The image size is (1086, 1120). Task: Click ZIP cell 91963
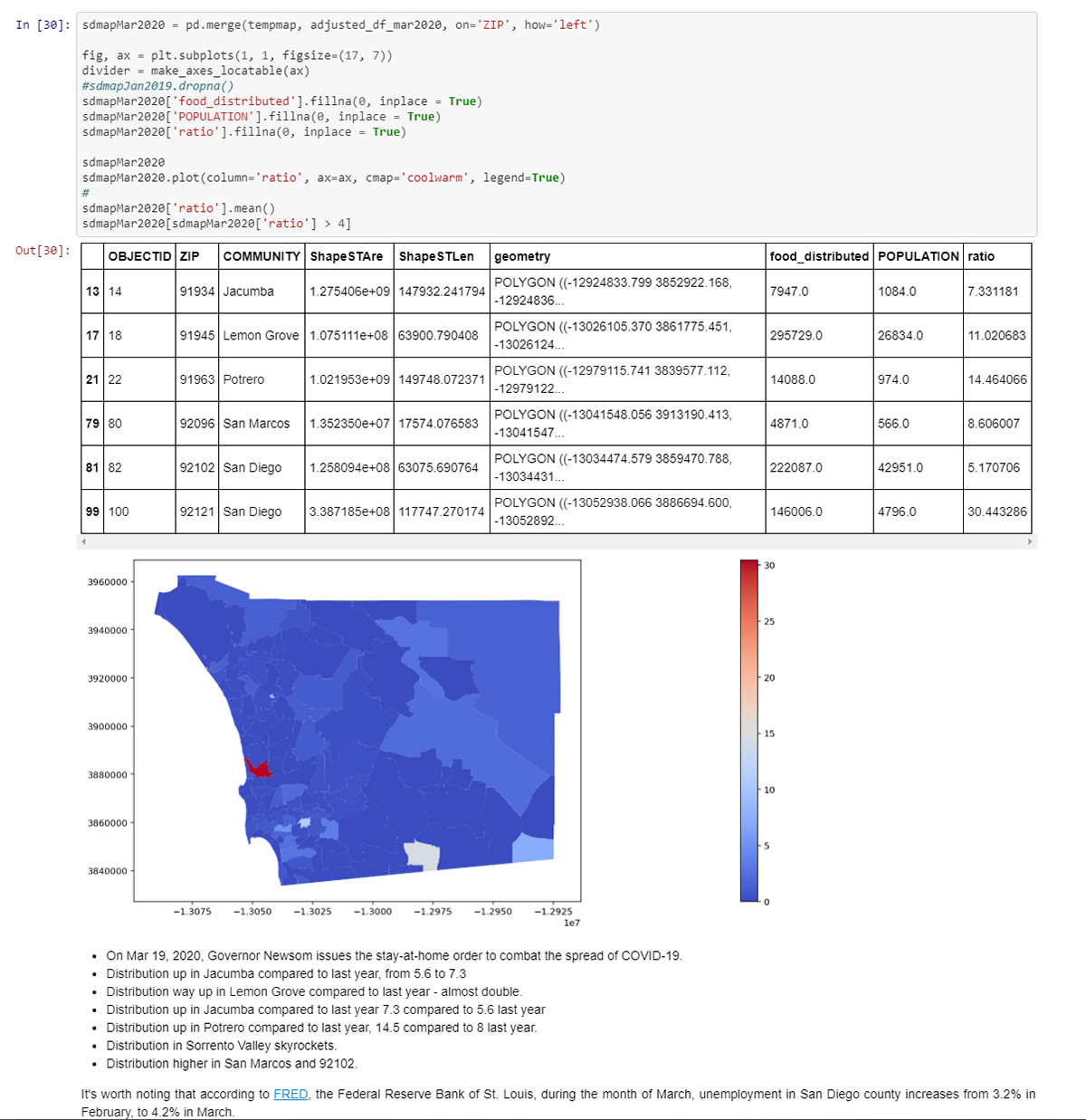(197, 379)
